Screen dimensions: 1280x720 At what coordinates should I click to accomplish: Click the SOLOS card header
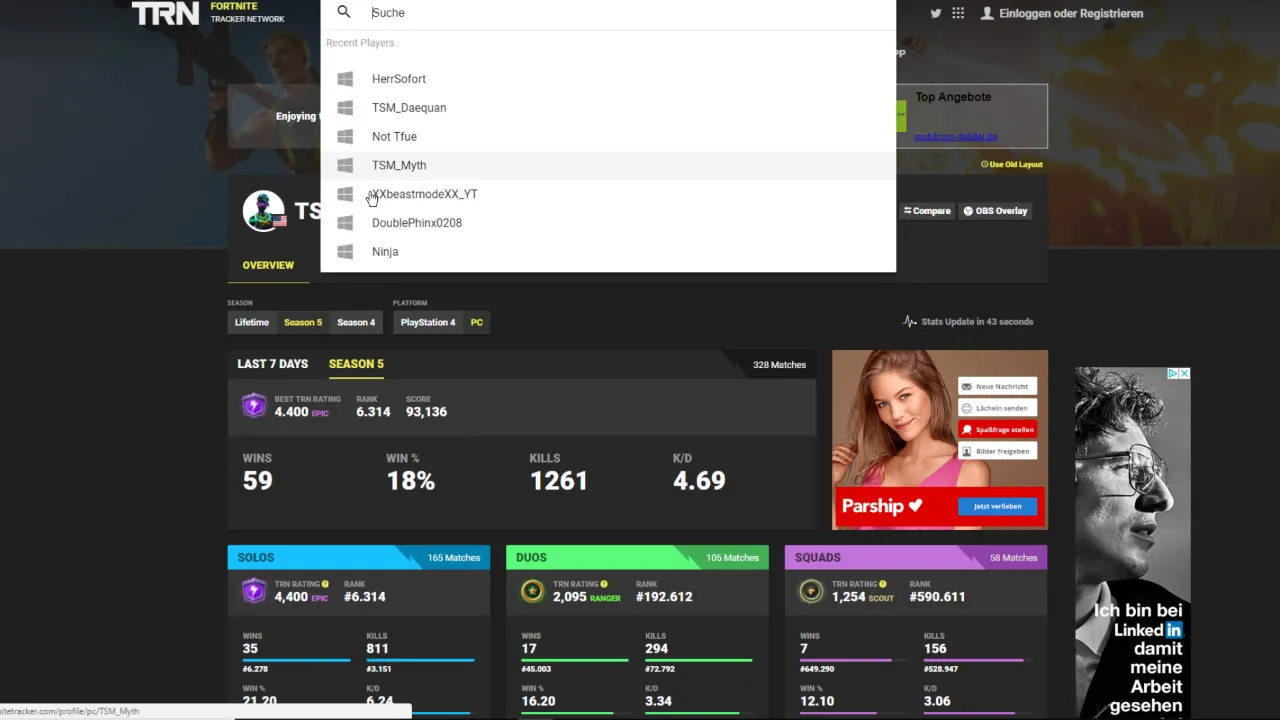pos(359,557)
